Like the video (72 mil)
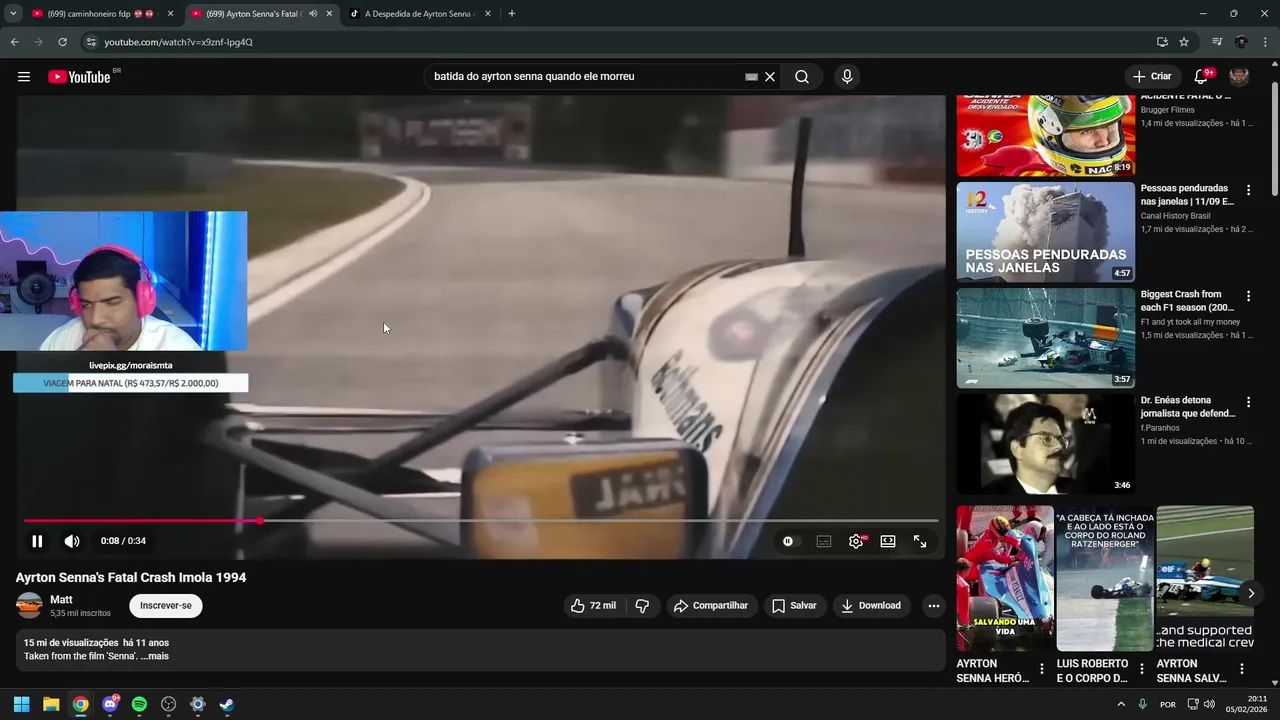Viewport: 1280px width, 720px height. coord(593,605)
